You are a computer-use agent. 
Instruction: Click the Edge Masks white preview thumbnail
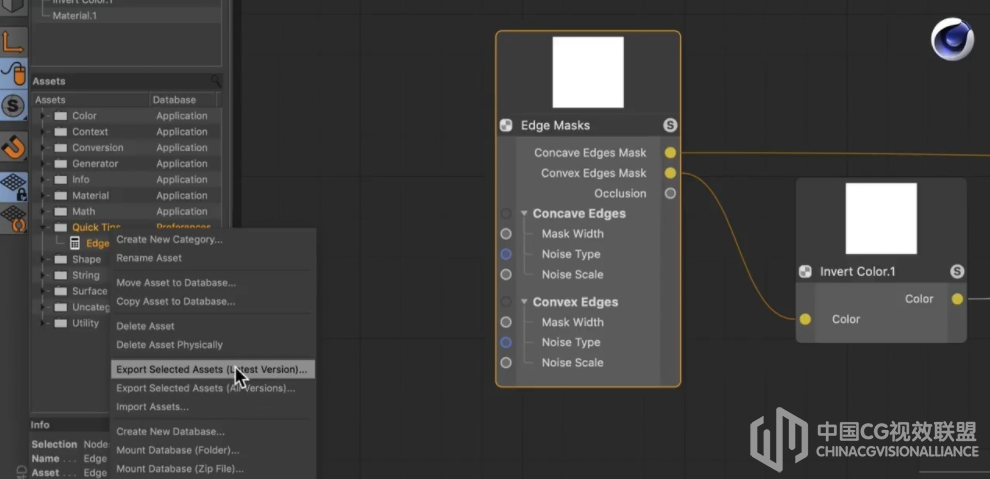(x=588, y=72)
